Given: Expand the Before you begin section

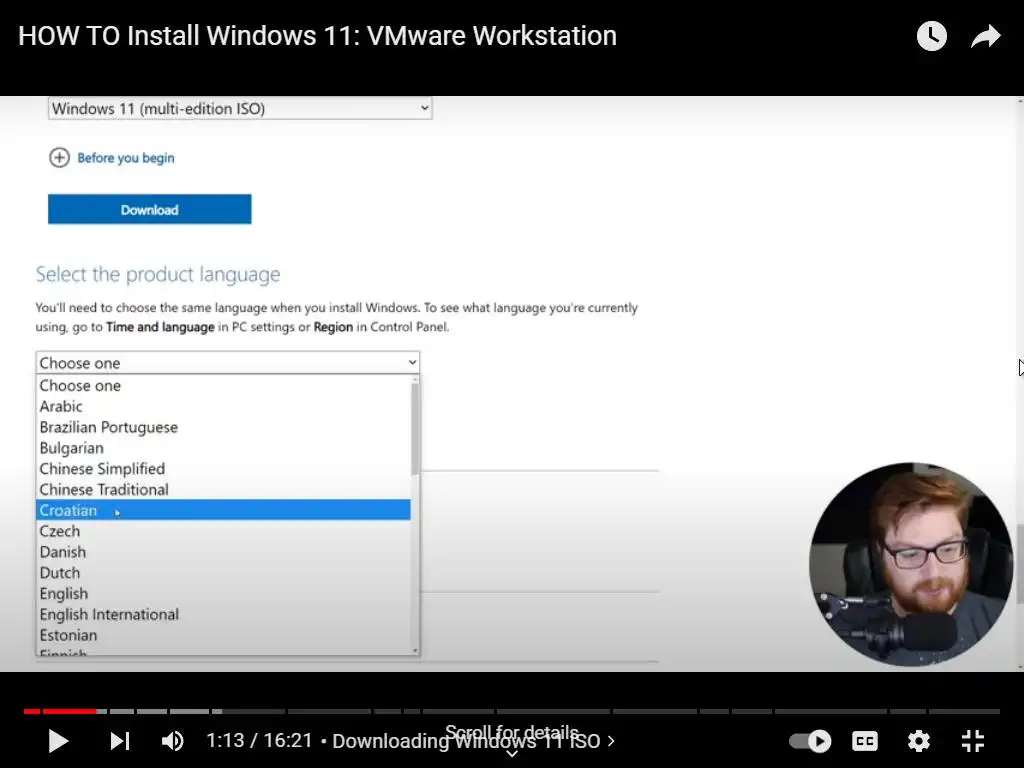Looking at the screenshot, I should tap(112, 157).
